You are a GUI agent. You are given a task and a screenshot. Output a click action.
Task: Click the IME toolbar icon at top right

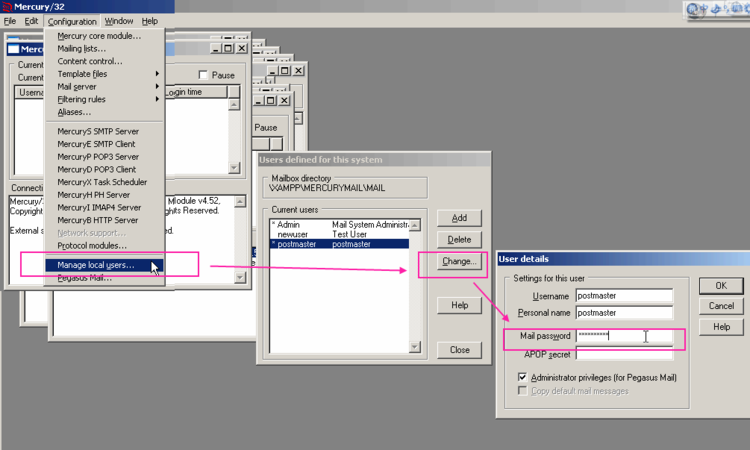click(693, 9)
